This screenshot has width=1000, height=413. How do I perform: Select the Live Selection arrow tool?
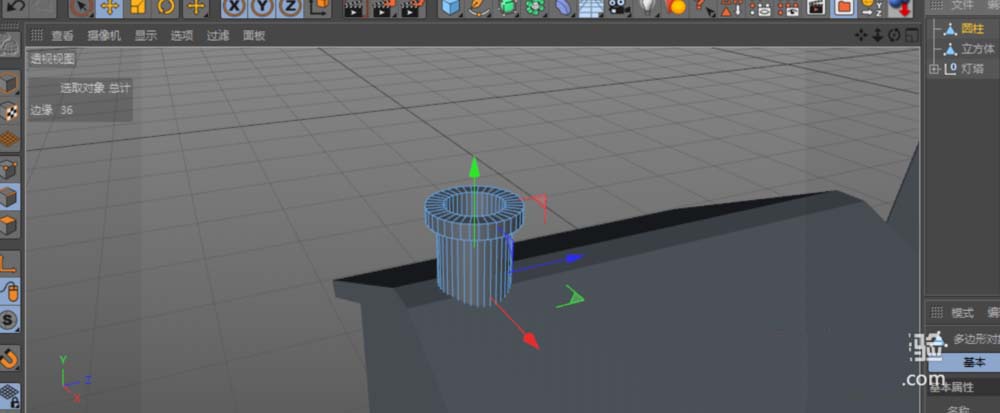(x=82, y=7)
